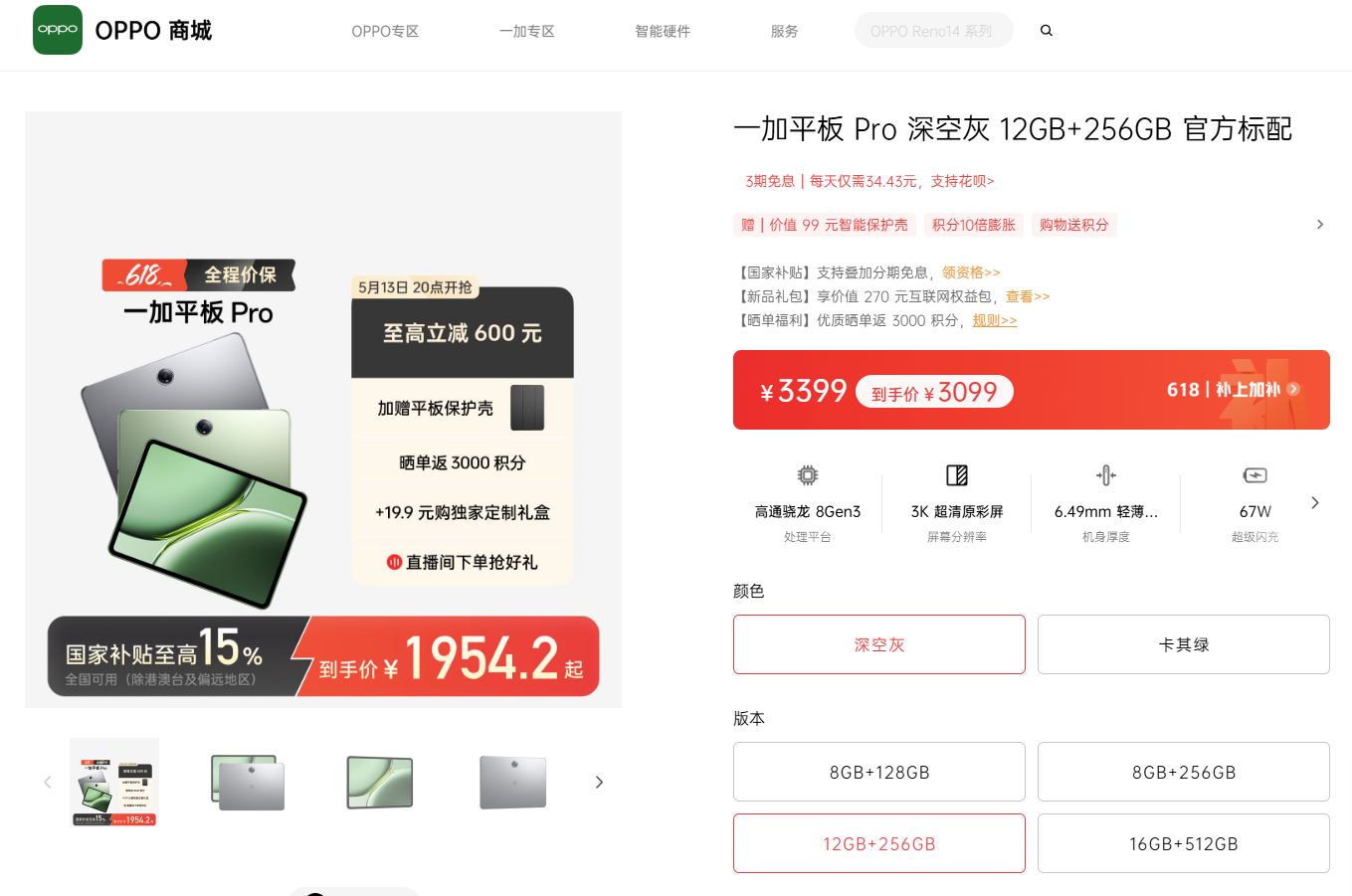Open the 规则>> review rules link
This screenshot has width=1352, height=896.
(995, 320)
